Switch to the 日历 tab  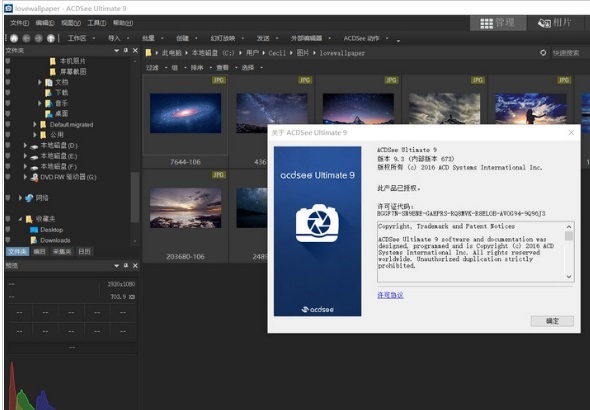click(x=84, y=252)
